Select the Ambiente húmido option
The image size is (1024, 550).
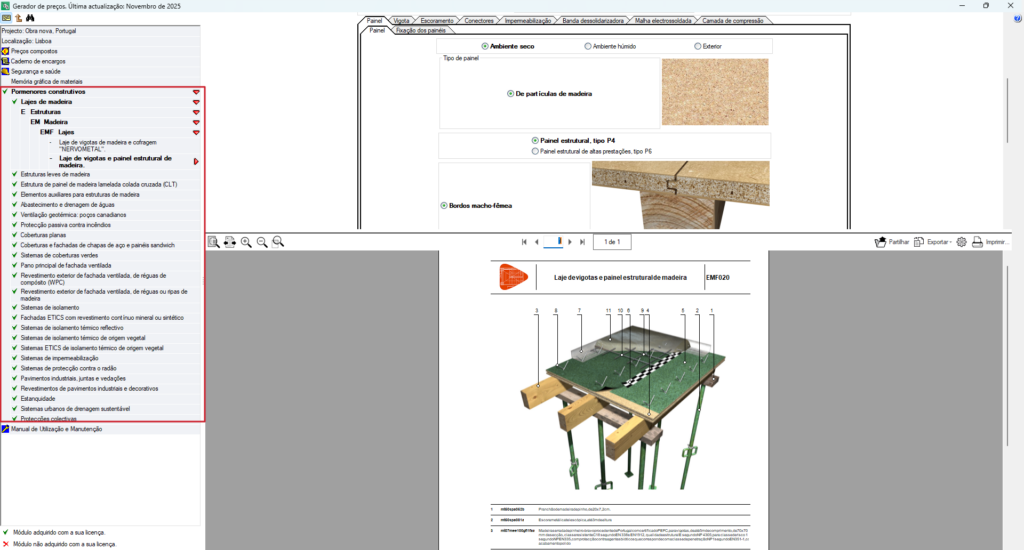[x=588, y=46]
